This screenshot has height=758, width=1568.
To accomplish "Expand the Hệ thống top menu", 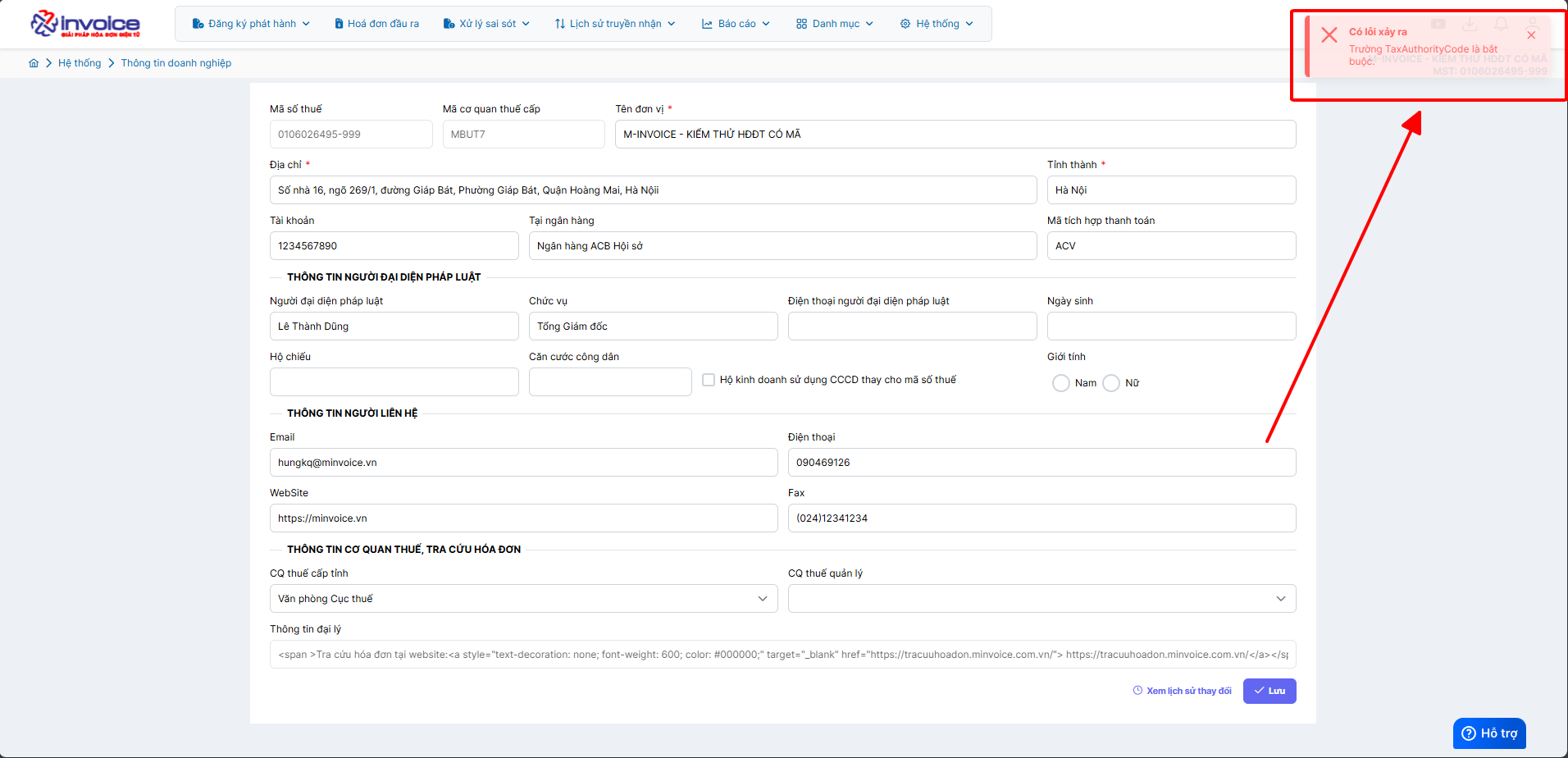I will pyautogui.click(x=937, y=24).
